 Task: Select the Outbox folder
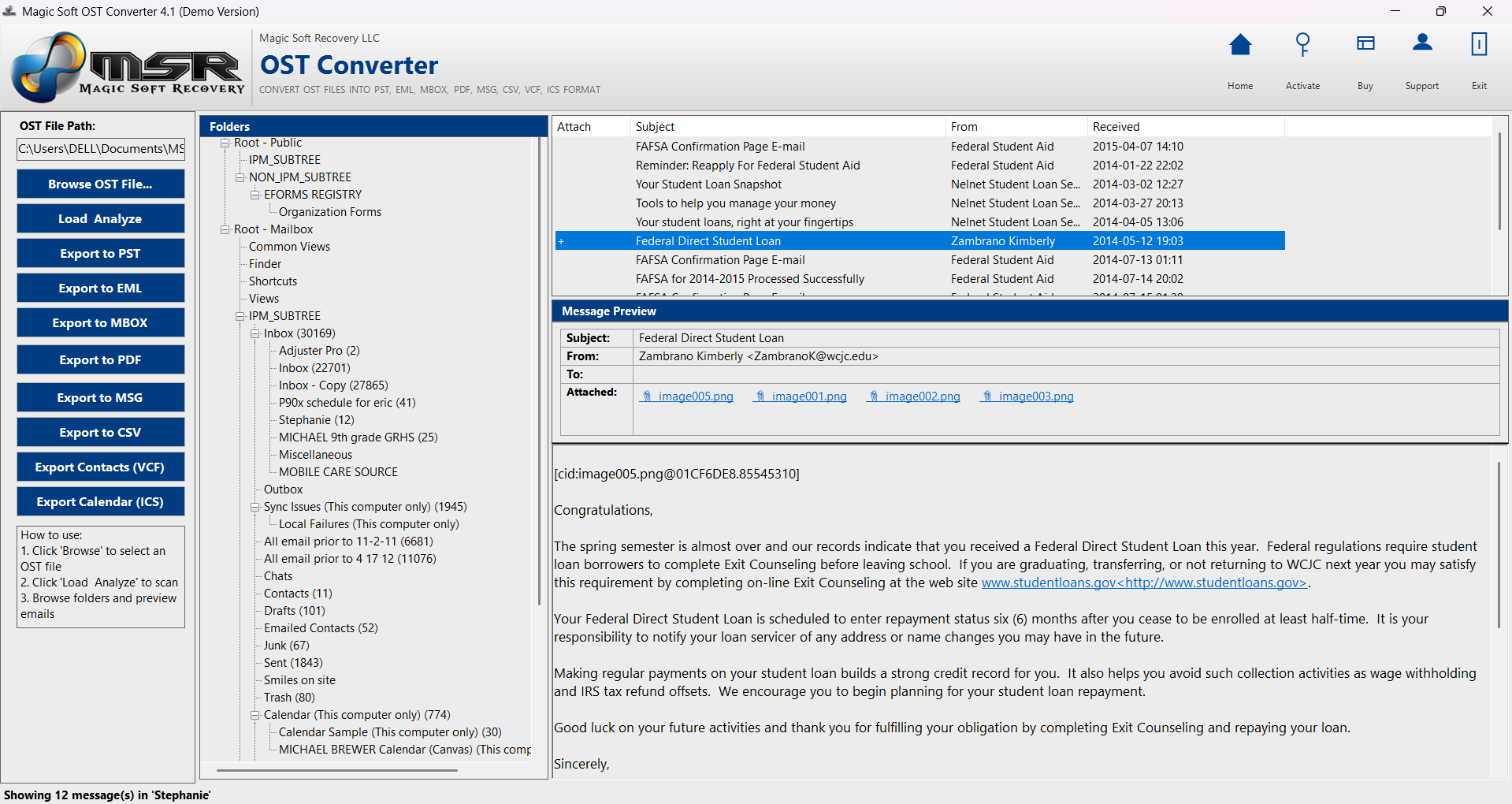283,489
